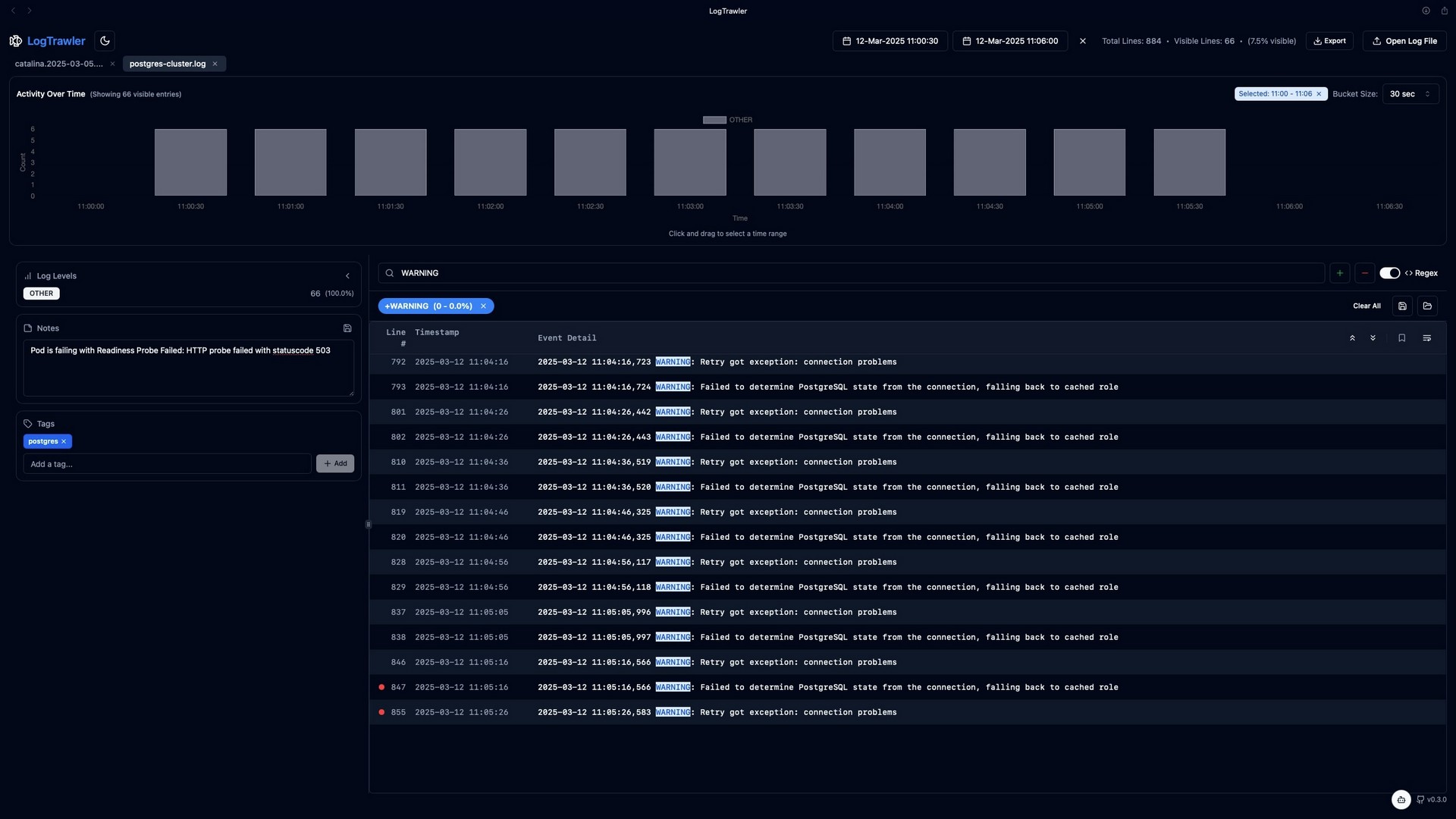
Task: Click into the Notes text area
Action: pos(188,368)
